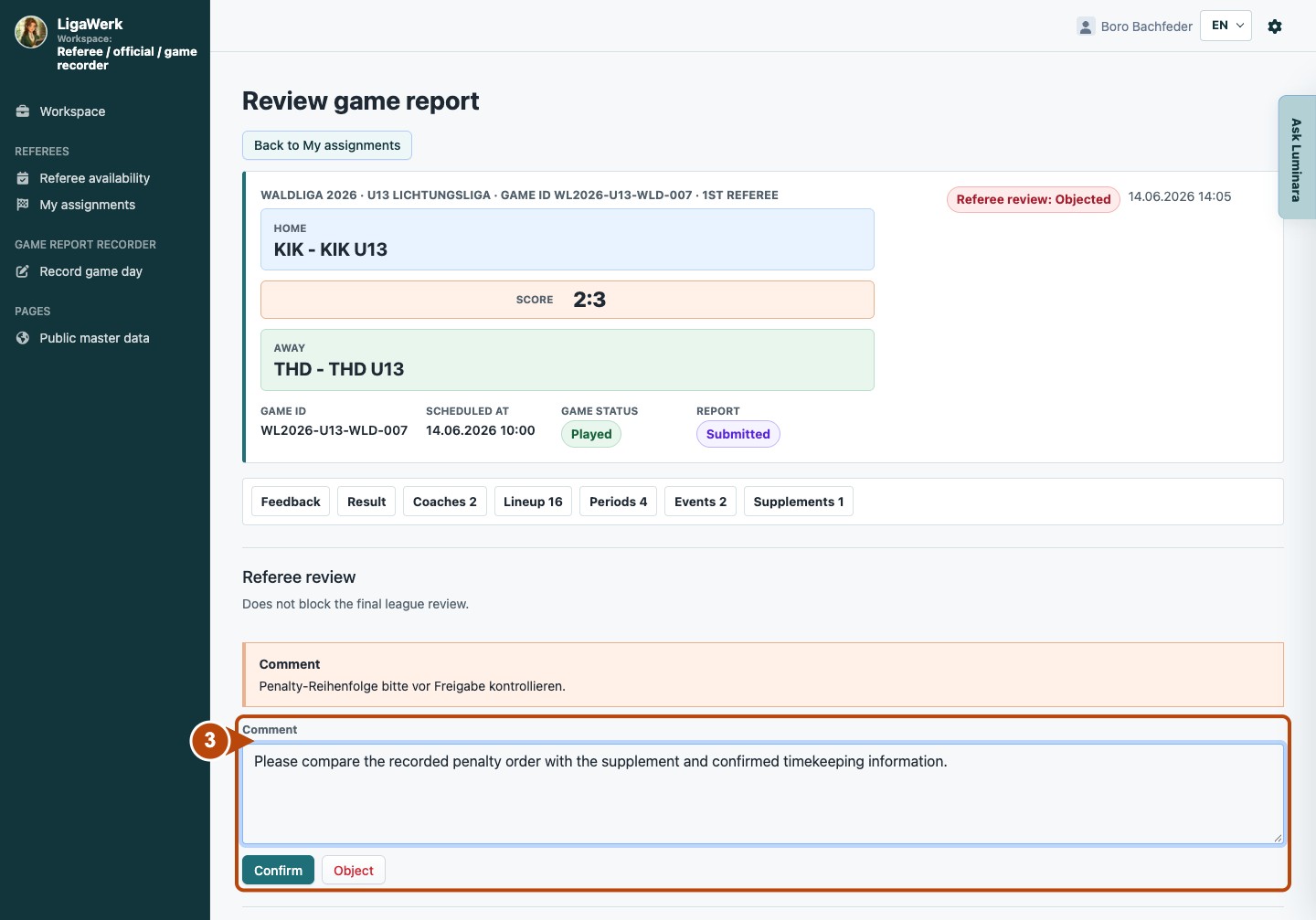Click the Workspace briefcase icon
1316x920 pixels.
tap(23, 111)
